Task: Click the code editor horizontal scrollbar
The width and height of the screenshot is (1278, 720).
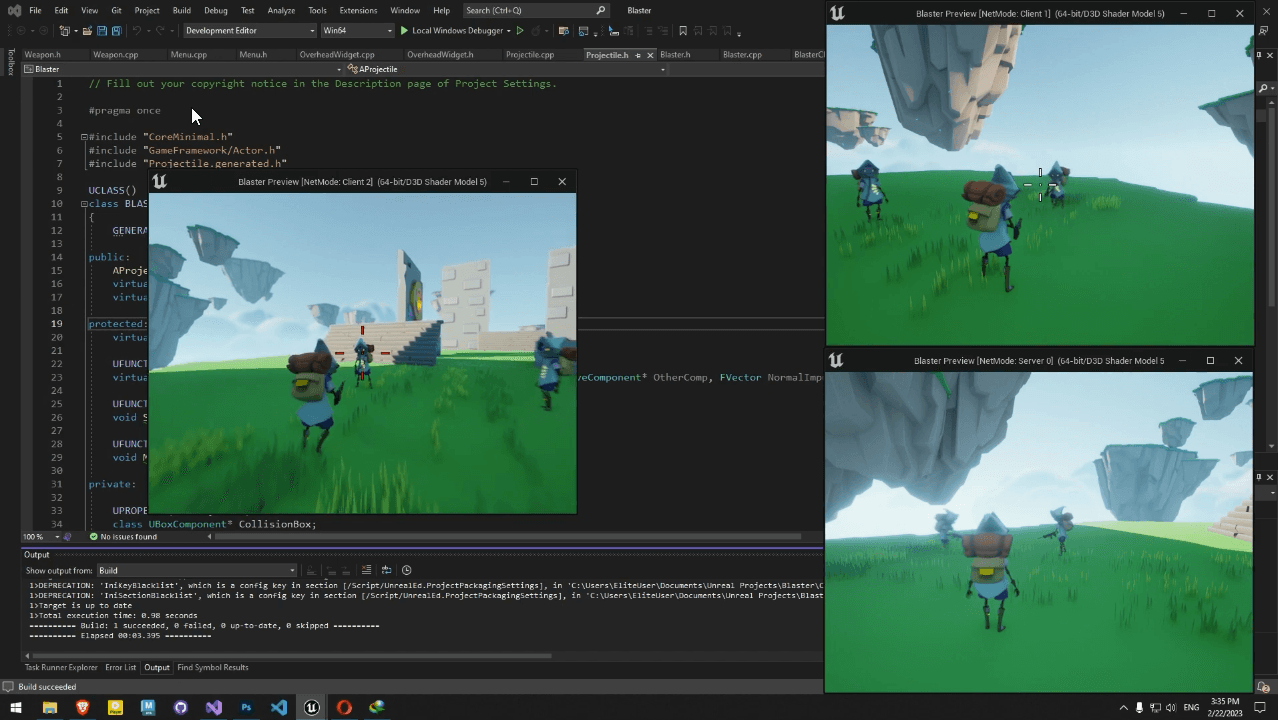Action: coord(508,537)
